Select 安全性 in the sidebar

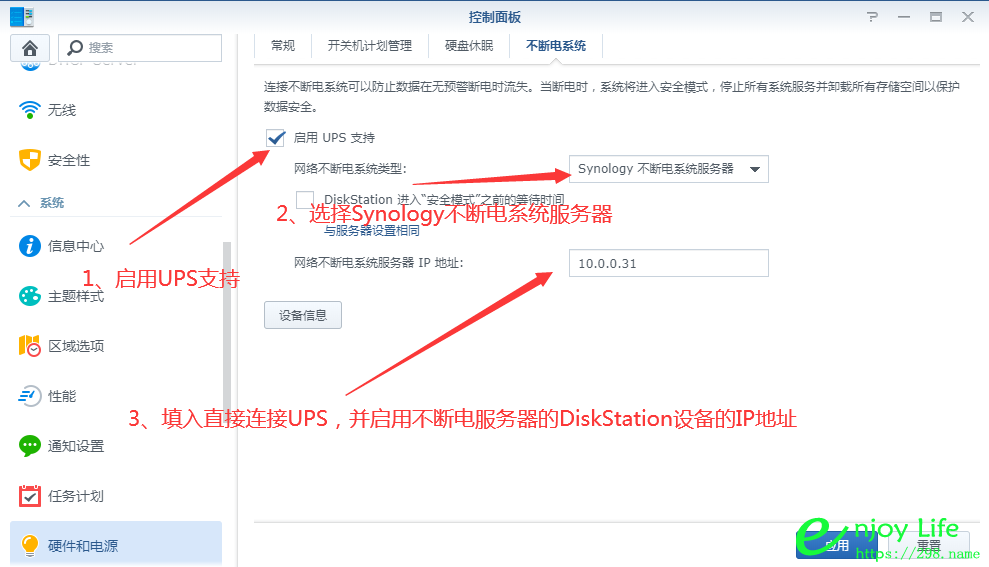click(x=69, y=160)
